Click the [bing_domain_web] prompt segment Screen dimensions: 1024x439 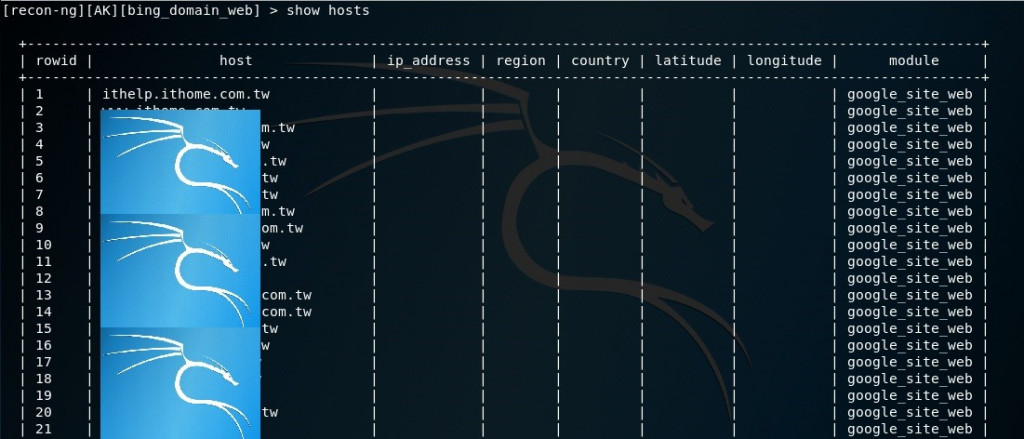[x=189, y=11]
